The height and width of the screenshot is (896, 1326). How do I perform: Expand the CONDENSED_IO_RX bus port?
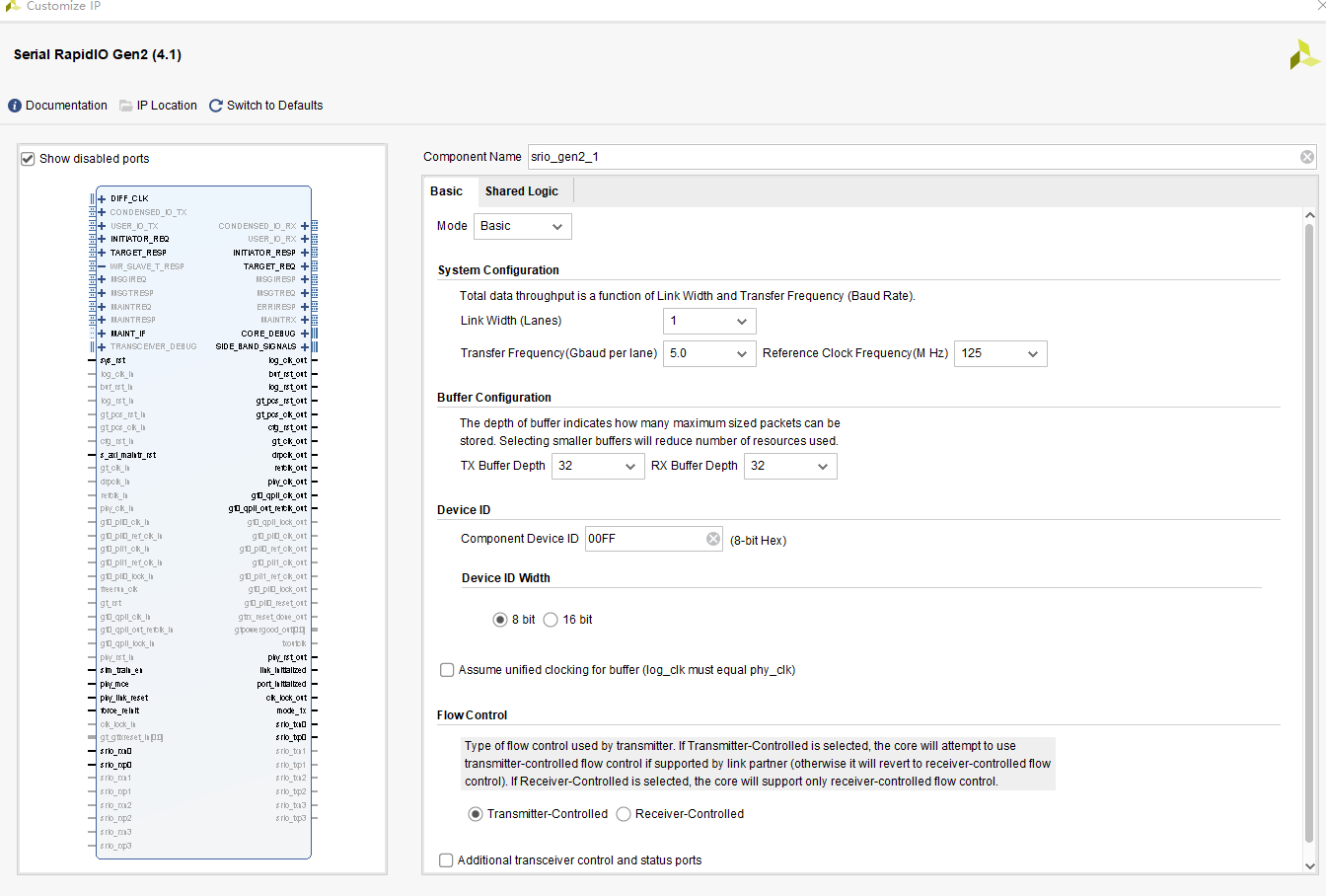pyautogui.click(x=305, y=226)
